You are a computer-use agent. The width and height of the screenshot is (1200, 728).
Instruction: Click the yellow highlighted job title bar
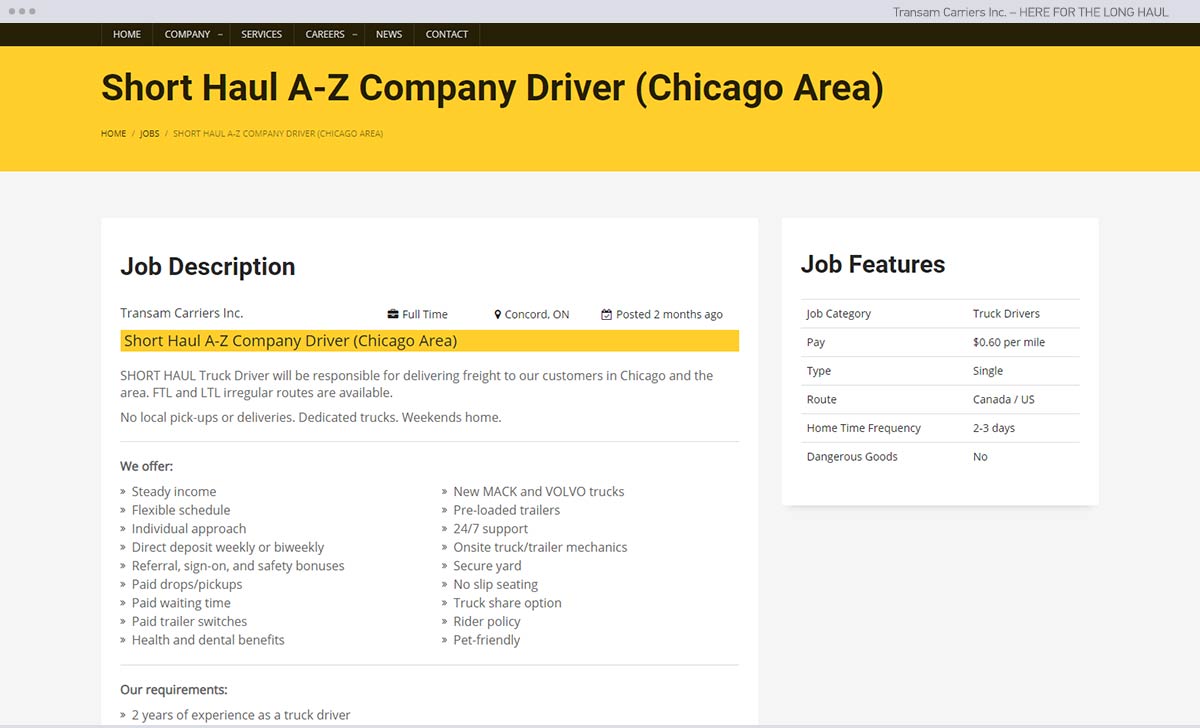429,341
